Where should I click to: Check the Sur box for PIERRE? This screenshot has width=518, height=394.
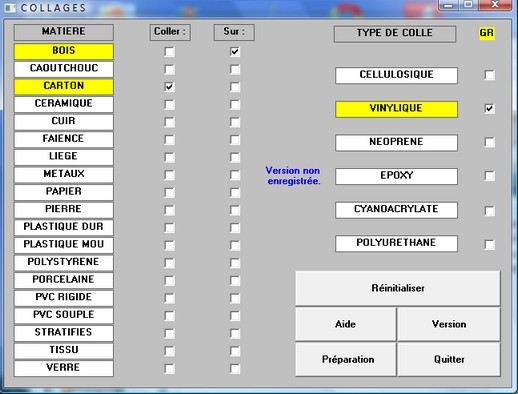235,210
